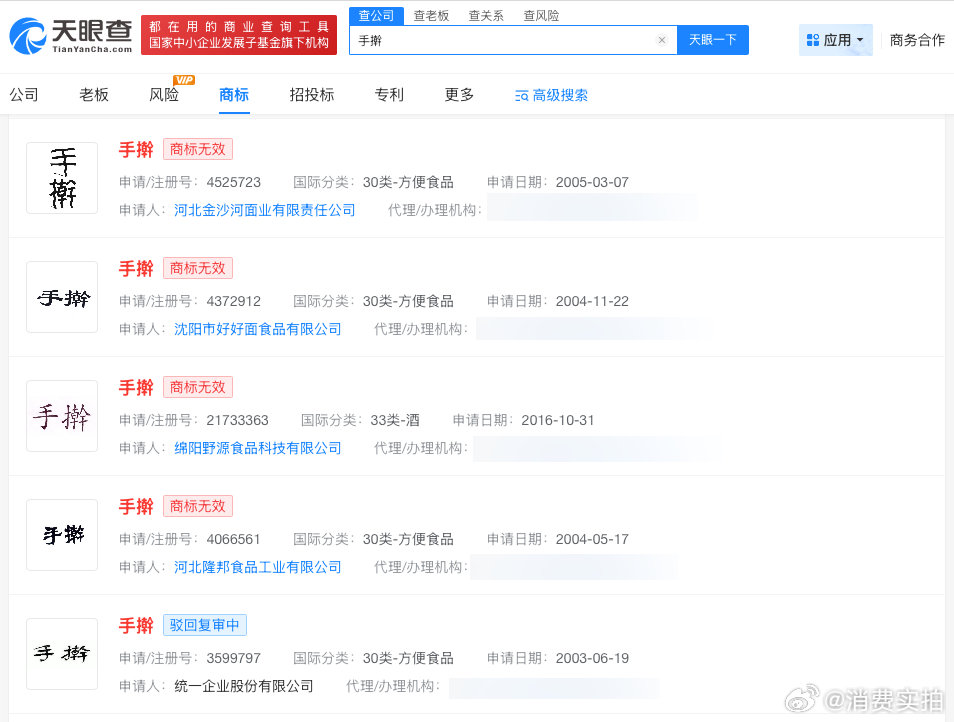Open trademark thumbnail for registration 21733363
954x722 pixels.
tap(62, 416)
